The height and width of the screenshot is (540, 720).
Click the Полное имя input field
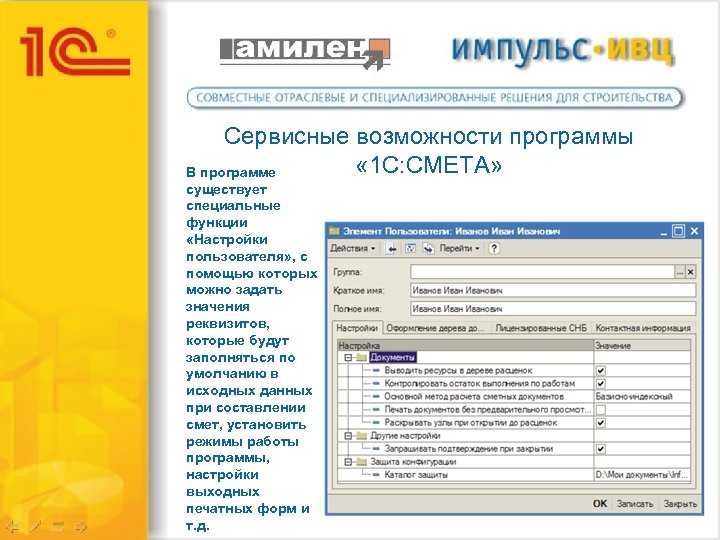coord(553,309)
